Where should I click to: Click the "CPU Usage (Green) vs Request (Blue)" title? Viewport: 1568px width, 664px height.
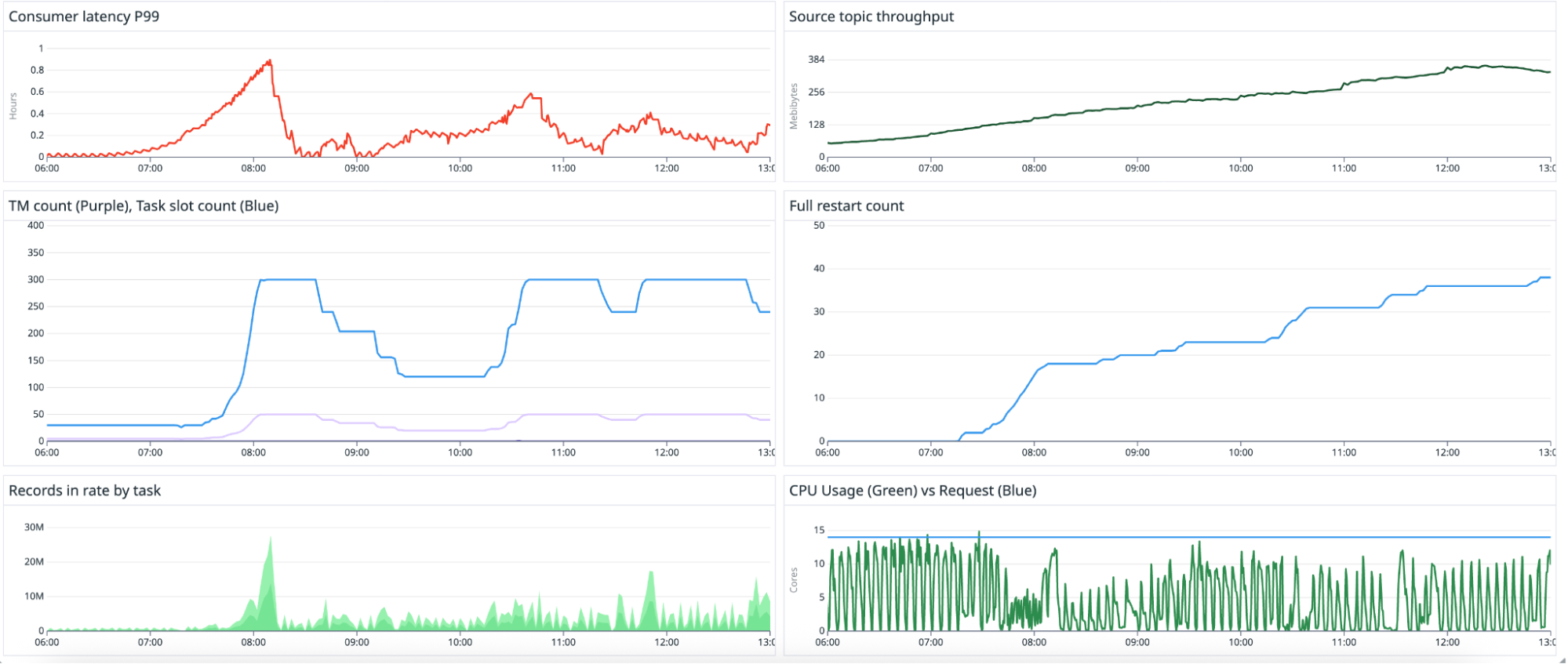point(912,491)
